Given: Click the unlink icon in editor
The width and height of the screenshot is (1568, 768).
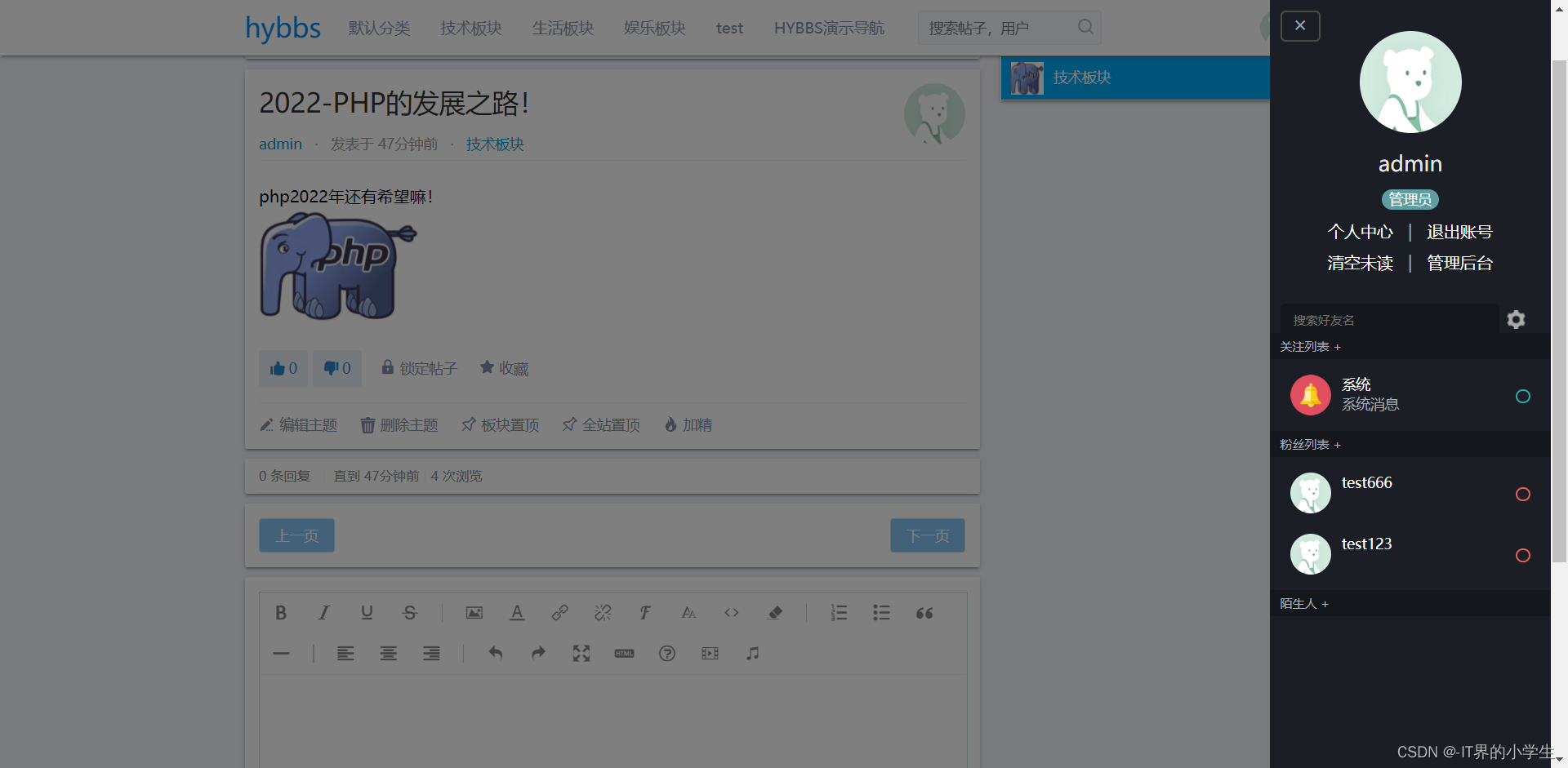Looking at the screenshot, I should pos(603,613).
